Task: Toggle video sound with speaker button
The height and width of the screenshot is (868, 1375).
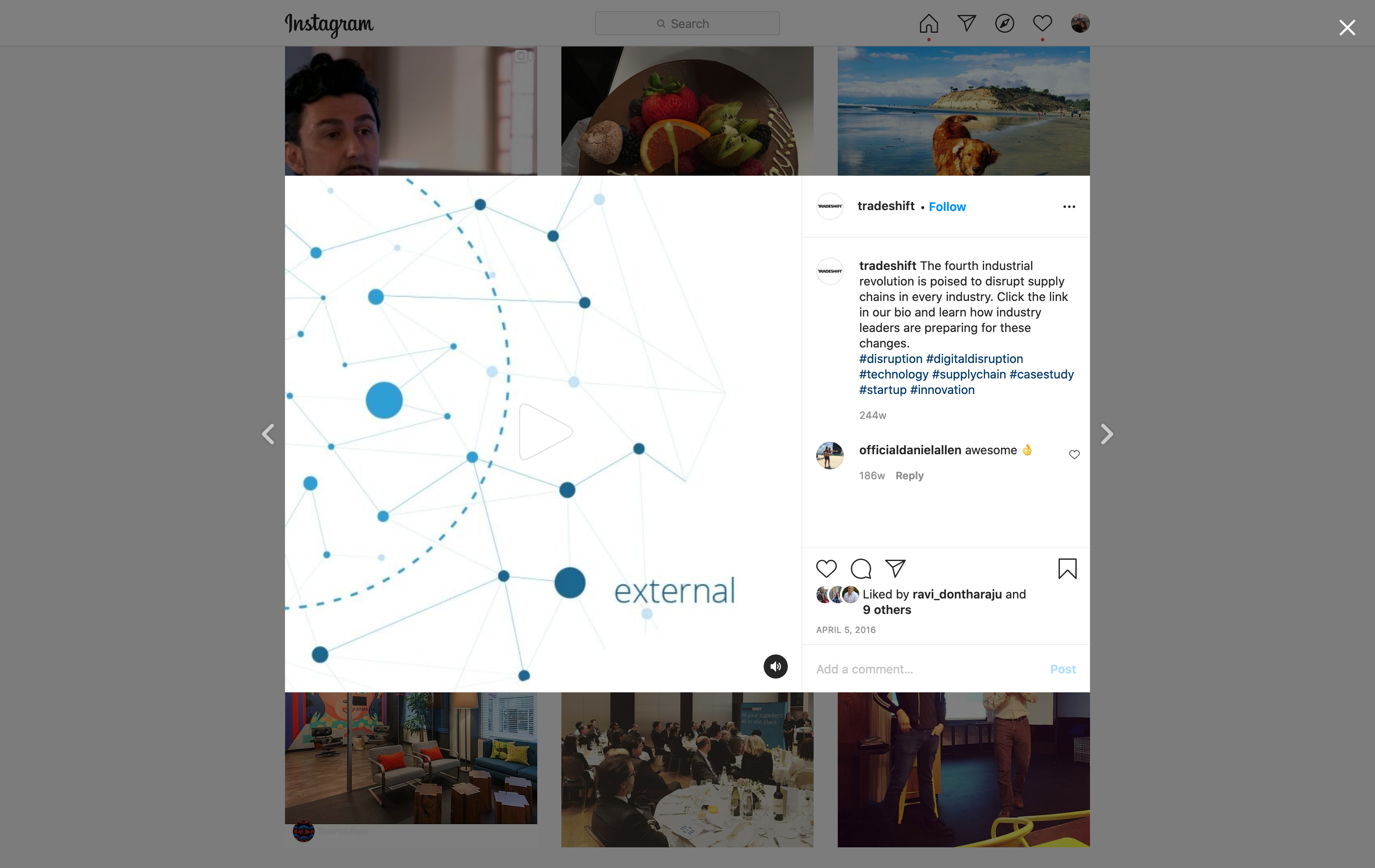Action: 775,666
